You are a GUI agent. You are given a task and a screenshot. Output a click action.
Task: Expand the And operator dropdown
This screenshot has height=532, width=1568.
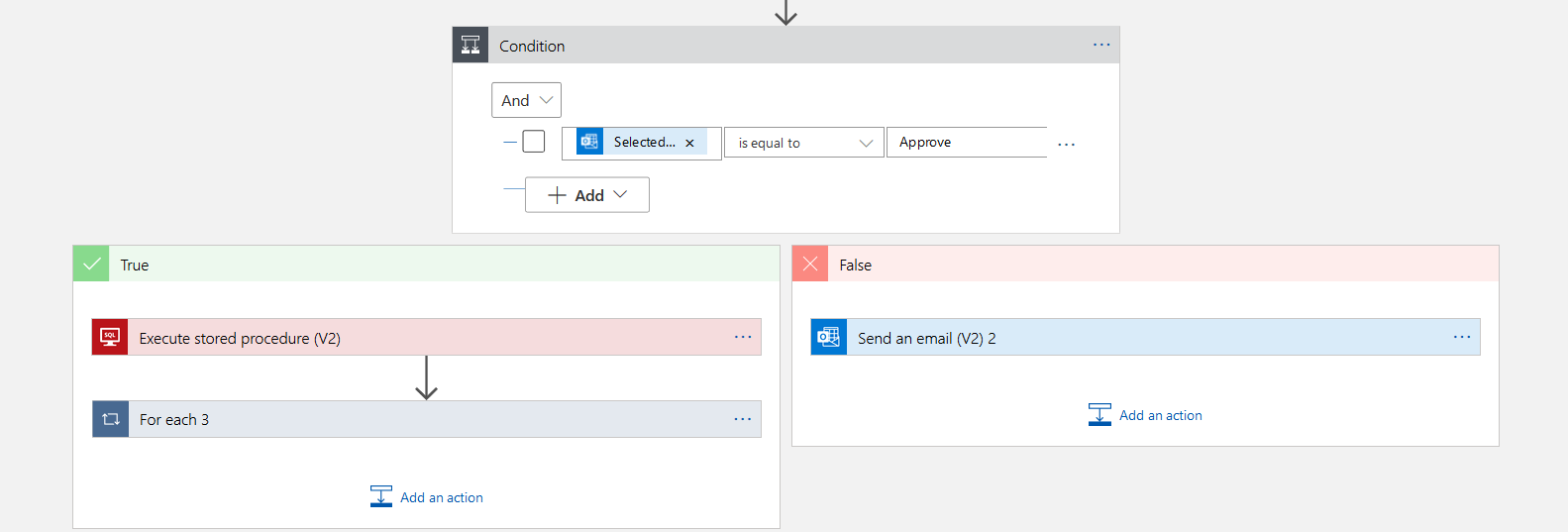coord(526,100)
